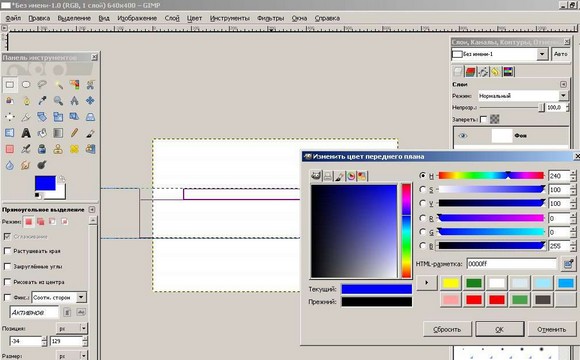Click the eyedropper next to HTML notation

tap(569, 264)
